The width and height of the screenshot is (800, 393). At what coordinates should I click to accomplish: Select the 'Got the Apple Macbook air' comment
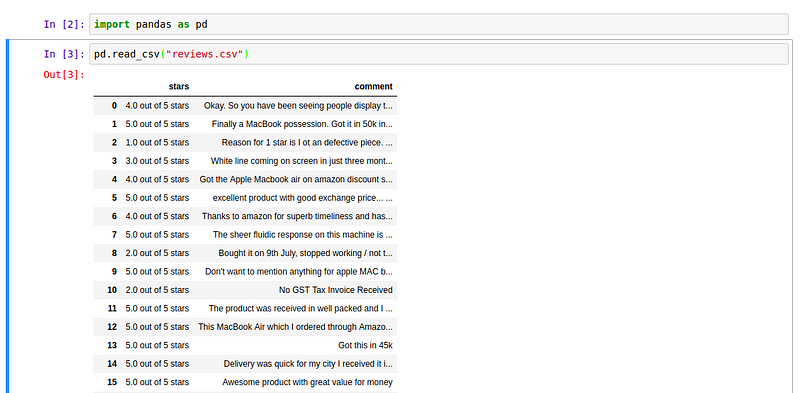[x=296, y=179]
